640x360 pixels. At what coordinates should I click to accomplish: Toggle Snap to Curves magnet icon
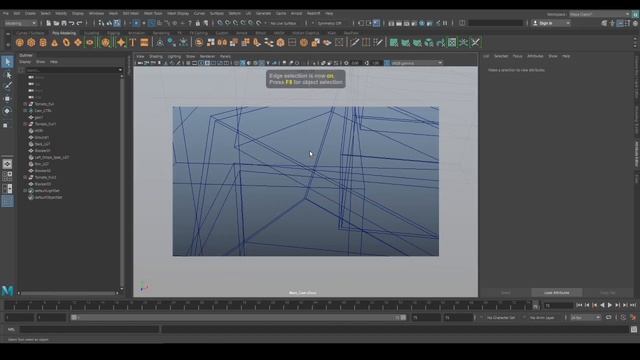tap(228, 23)
